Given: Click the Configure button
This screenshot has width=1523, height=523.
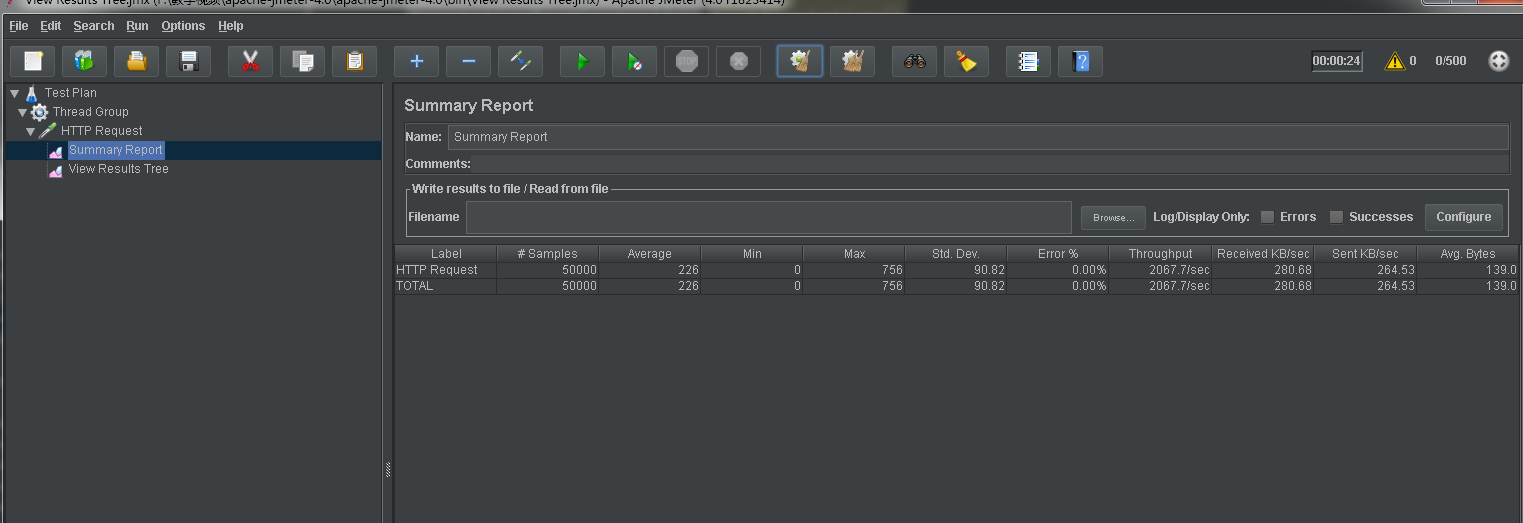Looking at the screenshot, I should coord(1464,217).
